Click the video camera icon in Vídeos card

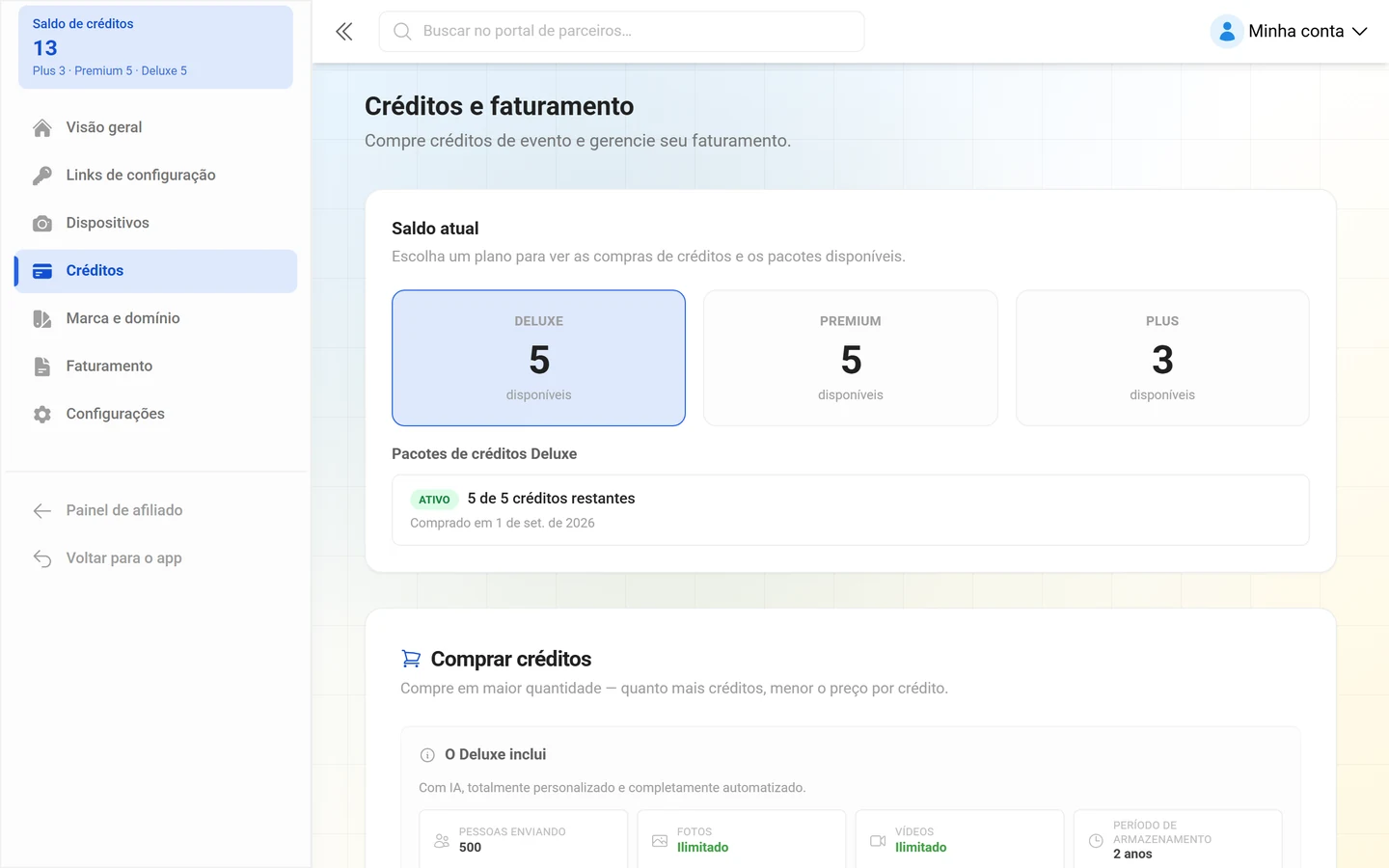tap(878, 841)
